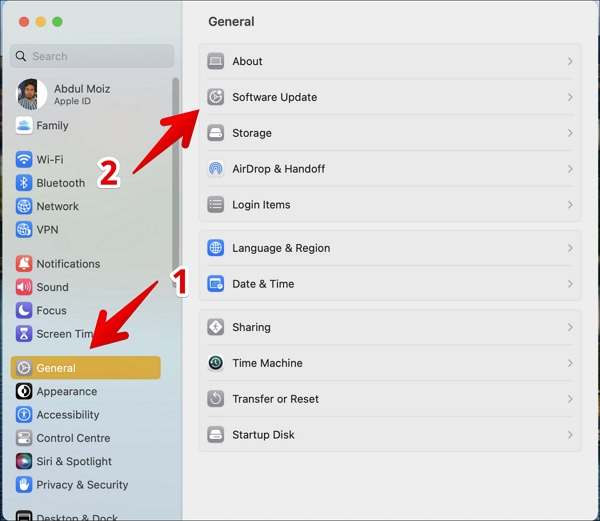Expand Software Update using its chevron
This screenshot has height=521, width=600.
click(570, 97)
